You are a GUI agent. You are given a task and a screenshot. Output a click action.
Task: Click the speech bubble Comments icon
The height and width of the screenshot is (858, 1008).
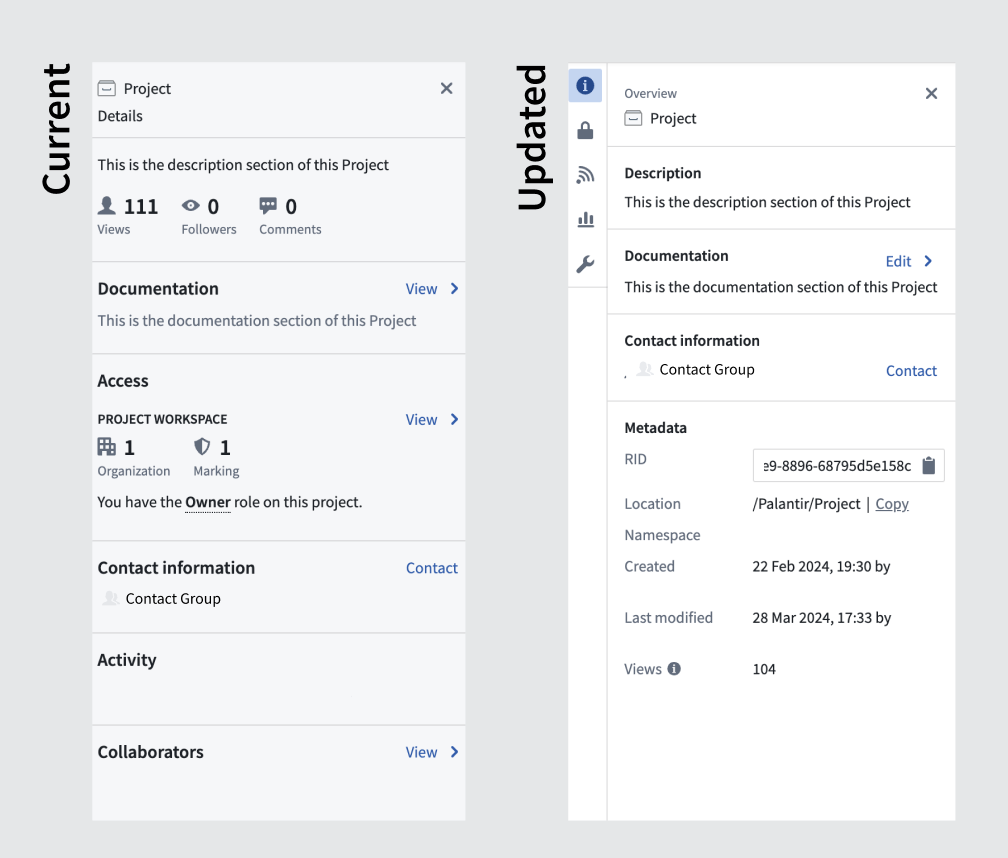point(268,206)
